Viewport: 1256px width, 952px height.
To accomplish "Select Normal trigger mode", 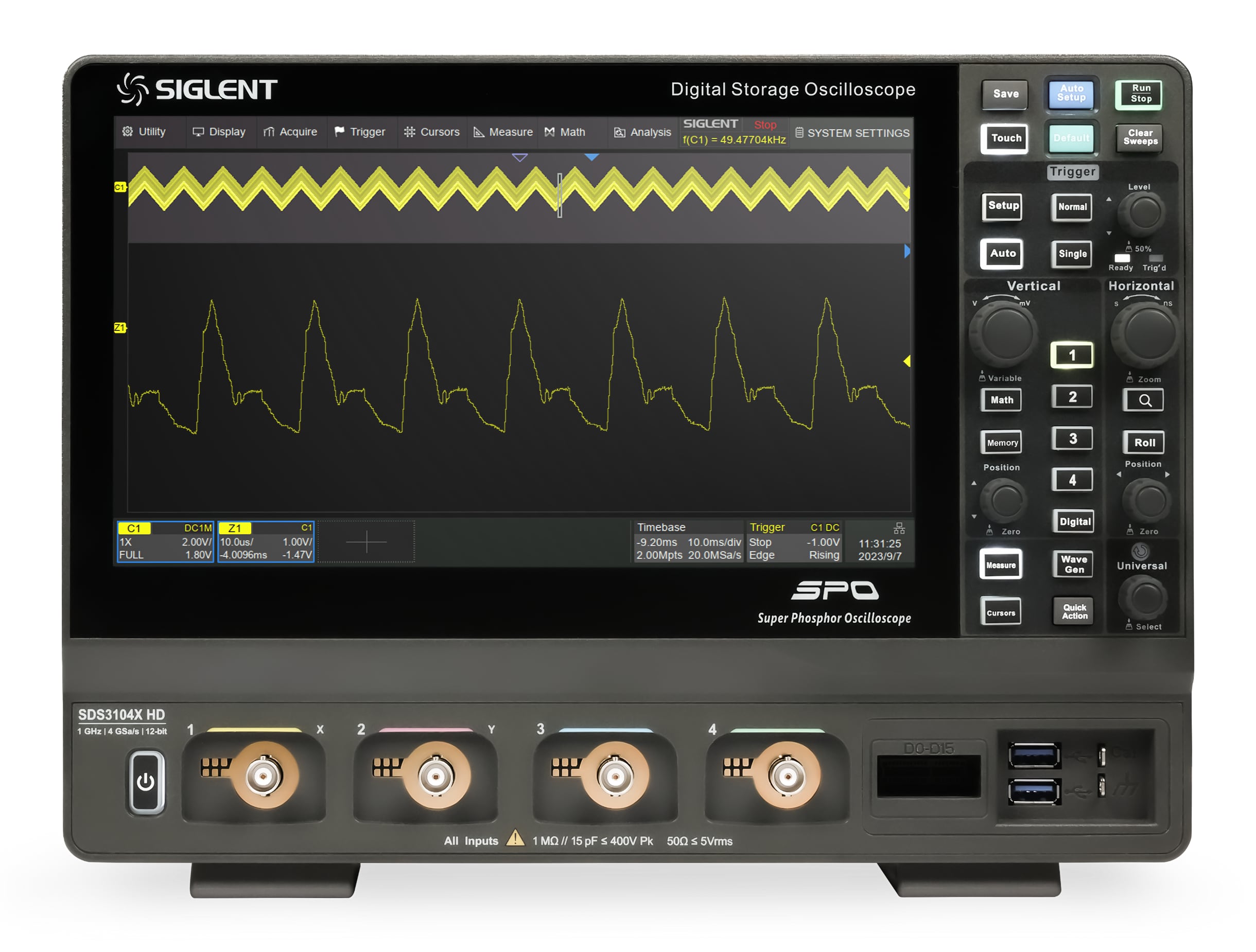I will [x=1073, y=207].
